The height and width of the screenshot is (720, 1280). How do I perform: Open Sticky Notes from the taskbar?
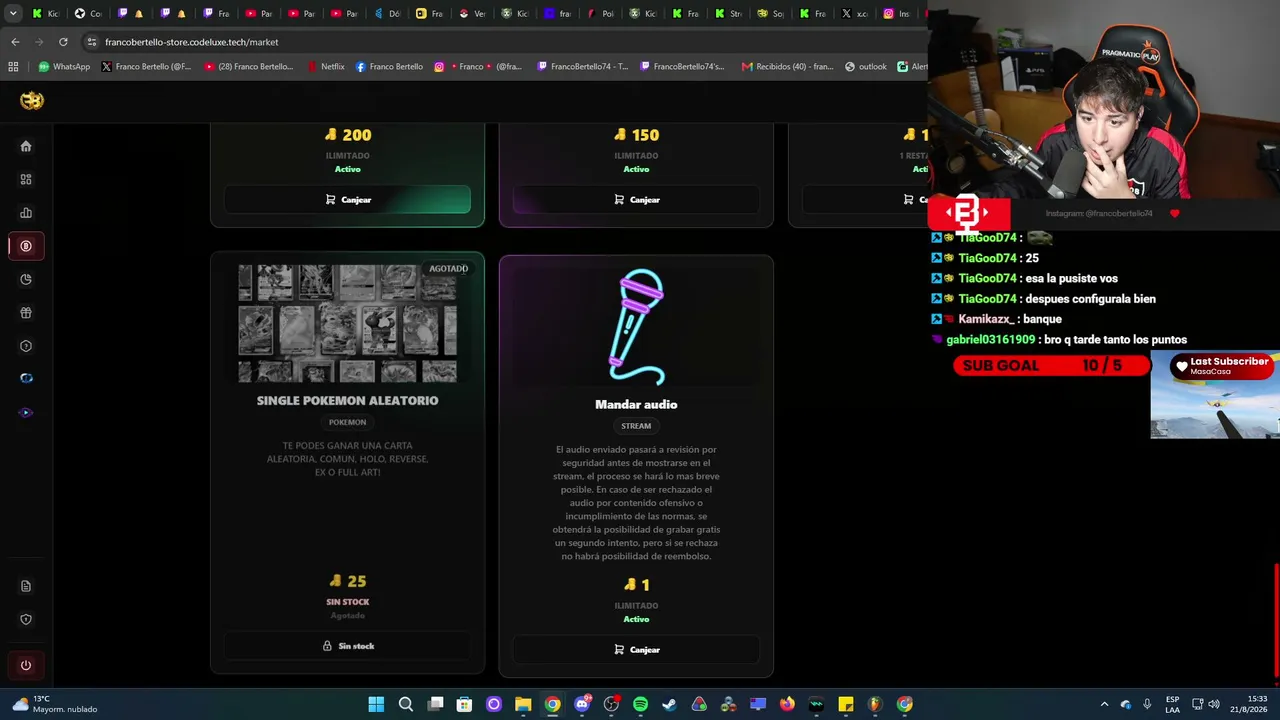(x=846, y=704)
